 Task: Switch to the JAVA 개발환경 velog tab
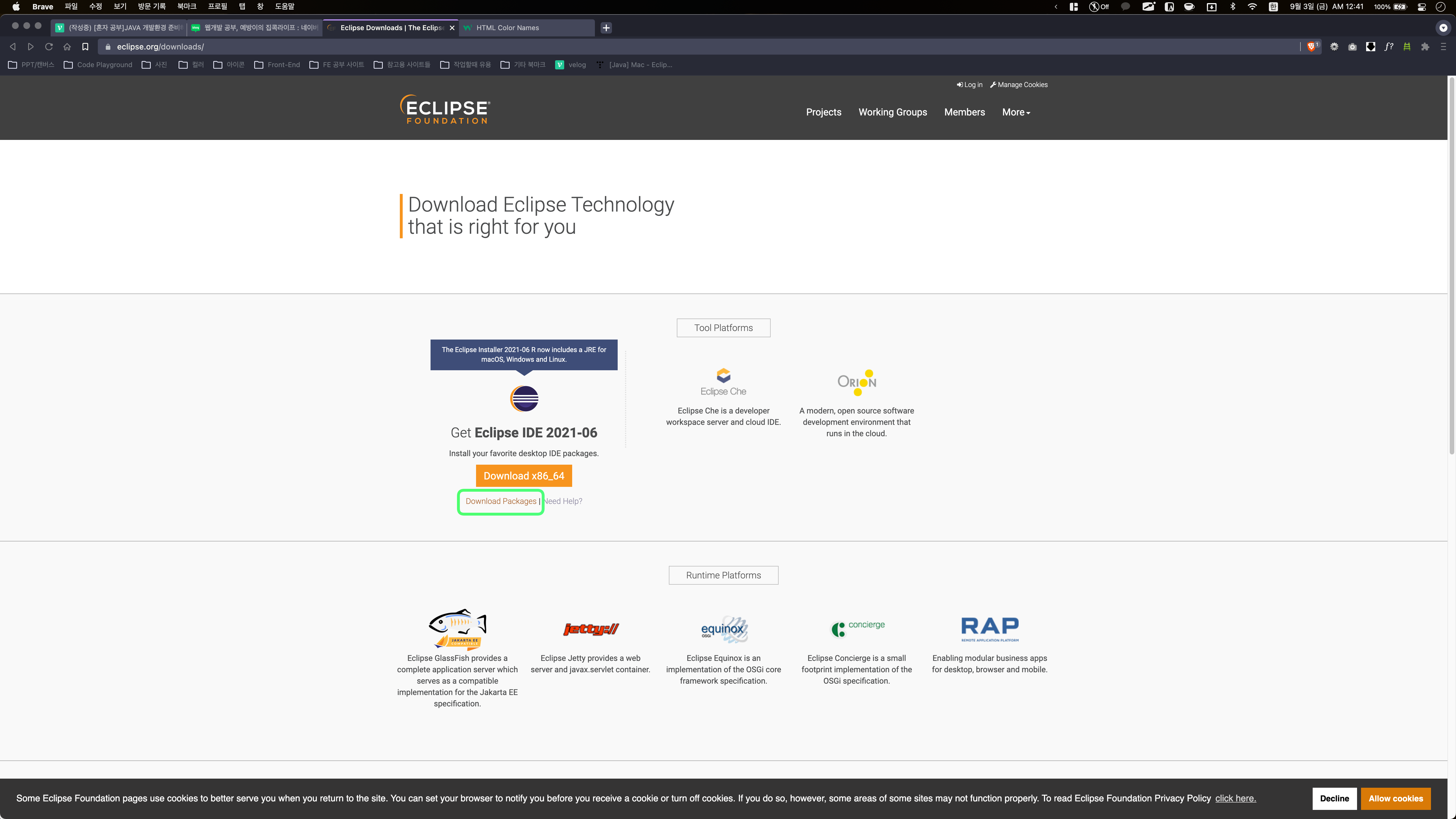119,28
